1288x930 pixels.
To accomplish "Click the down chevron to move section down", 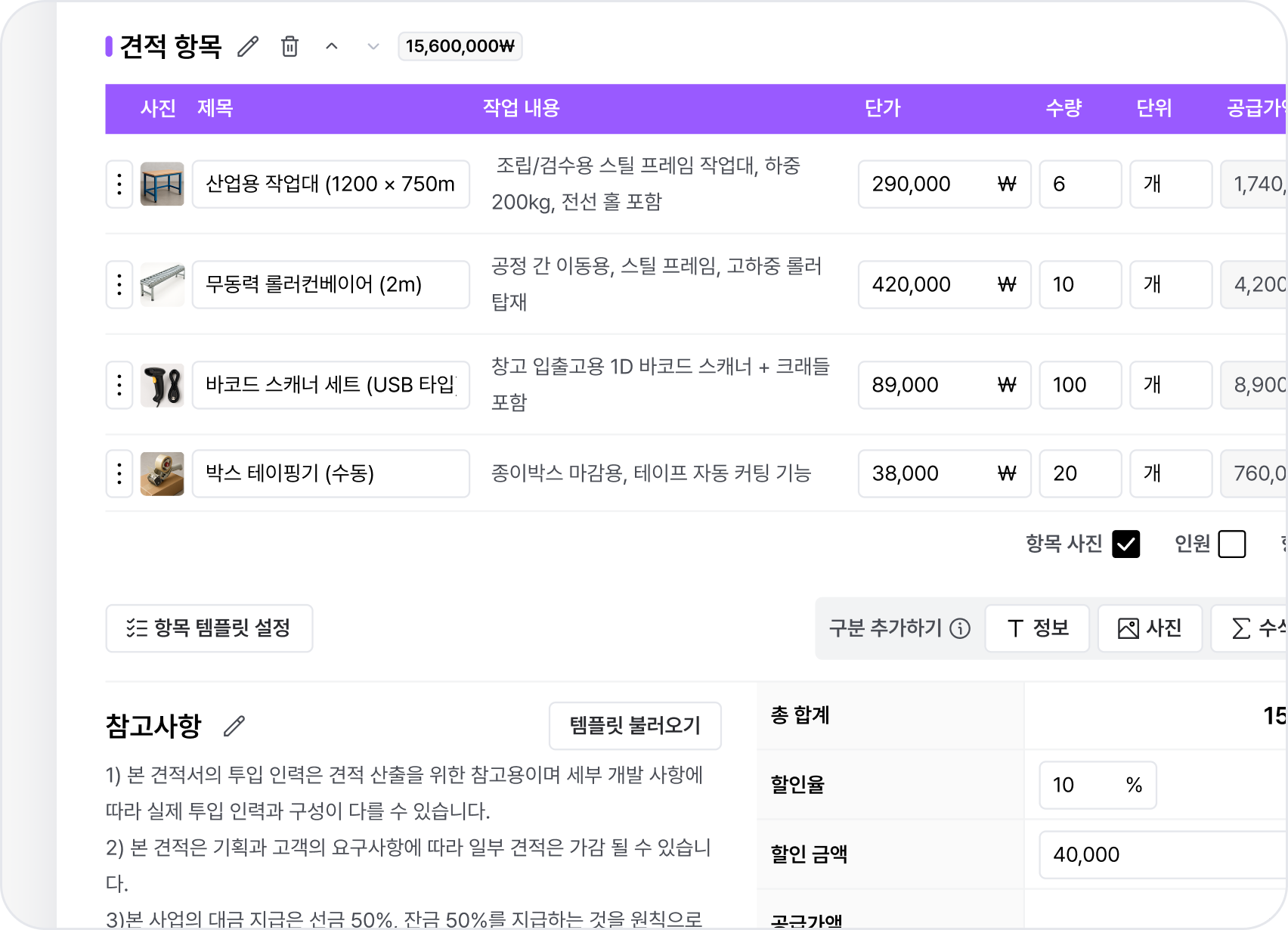I will [x=373, y=47].
